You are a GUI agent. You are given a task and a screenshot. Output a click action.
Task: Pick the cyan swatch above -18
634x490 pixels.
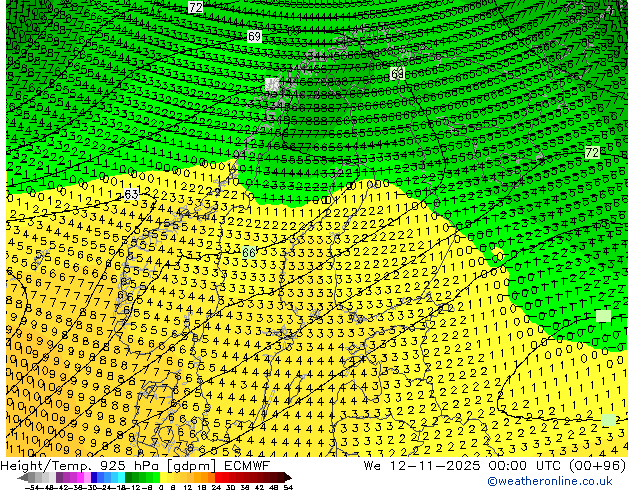click(121, 478)
